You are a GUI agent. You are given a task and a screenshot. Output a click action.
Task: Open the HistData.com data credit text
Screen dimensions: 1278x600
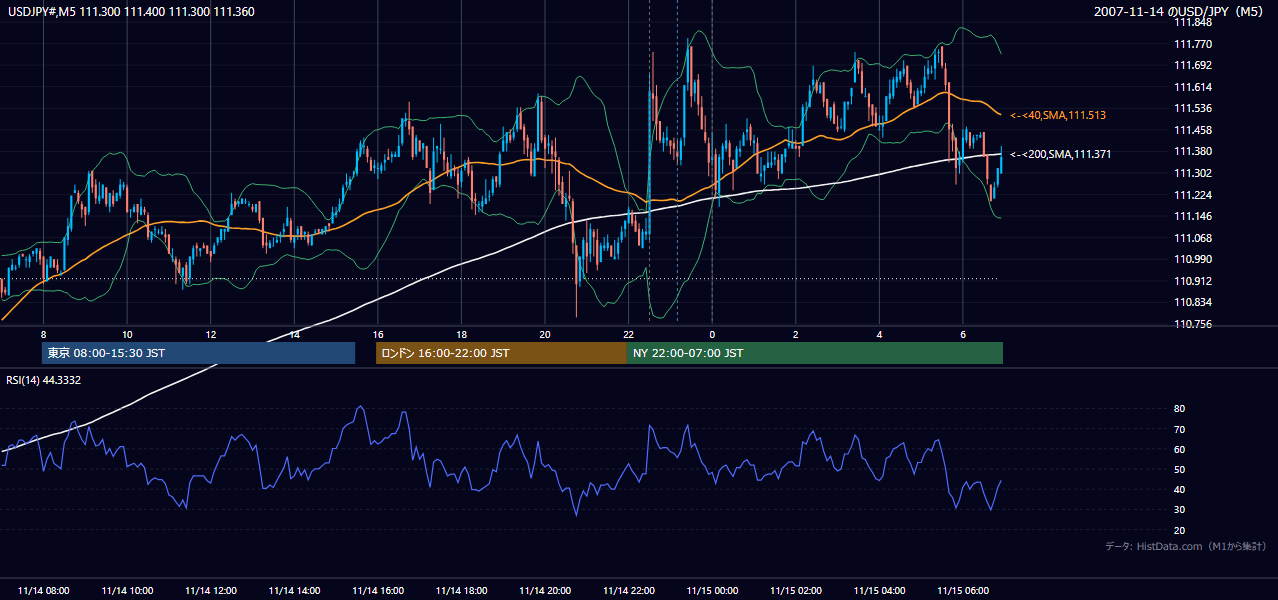tap(1186, 546)
